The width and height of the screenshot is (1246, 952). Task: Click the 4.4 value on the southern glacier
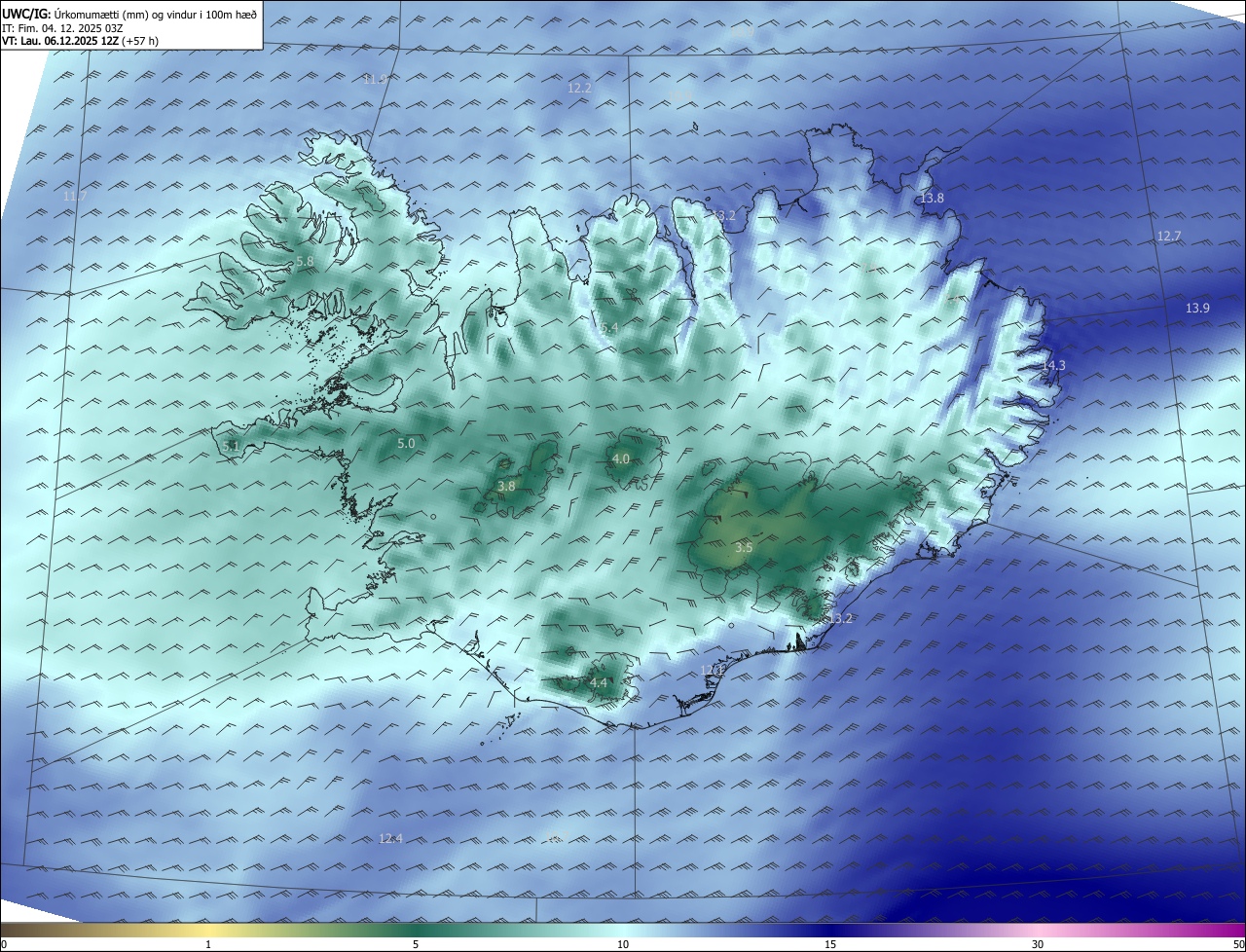598,683
